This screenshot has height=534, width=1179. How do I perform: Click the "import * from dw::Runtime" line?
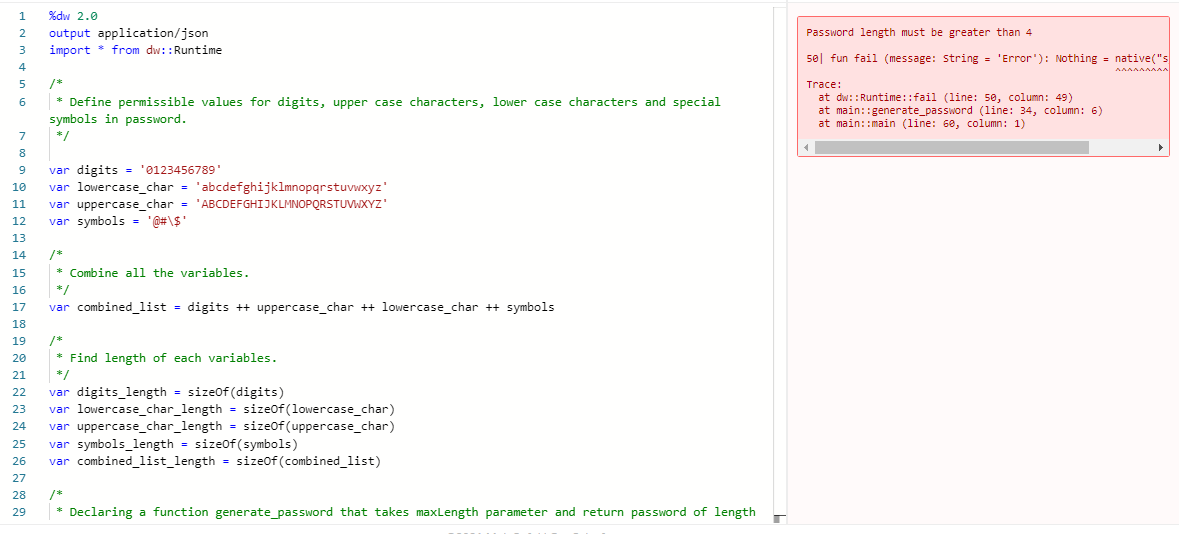135,50
